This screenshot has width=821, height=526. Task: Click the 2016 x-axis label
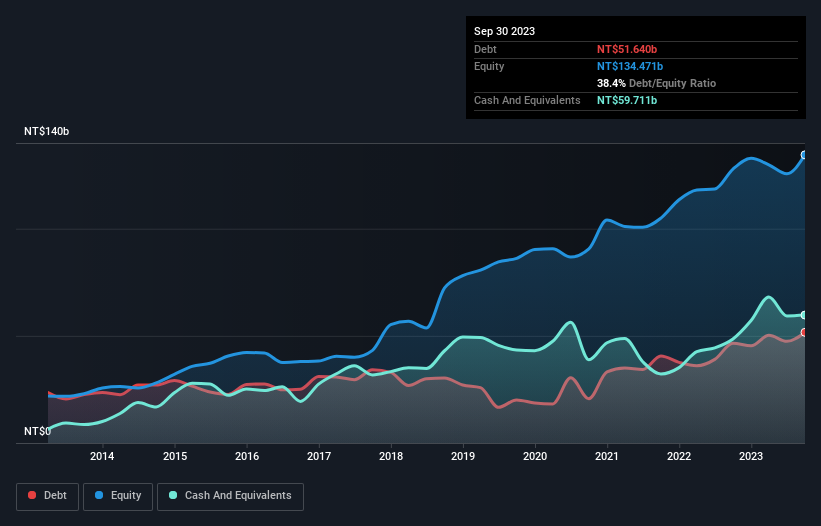(247, 456)
